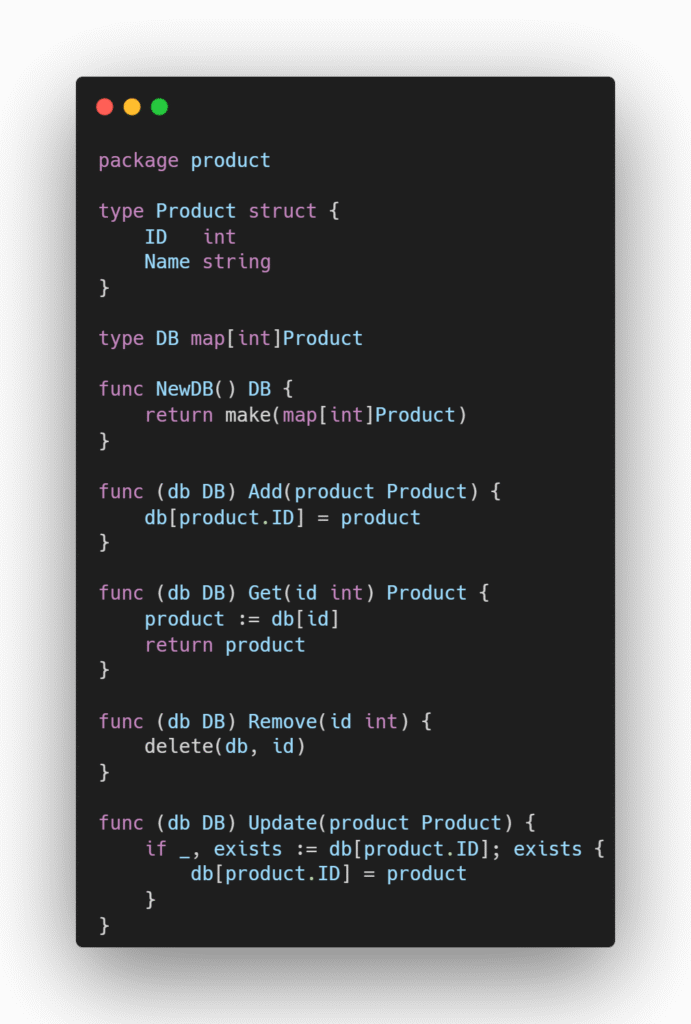Image resolution: width=691 pixels, height=1024 pixels.
Task: Click the 'if' keyword in Update
Action: point(155,849)
